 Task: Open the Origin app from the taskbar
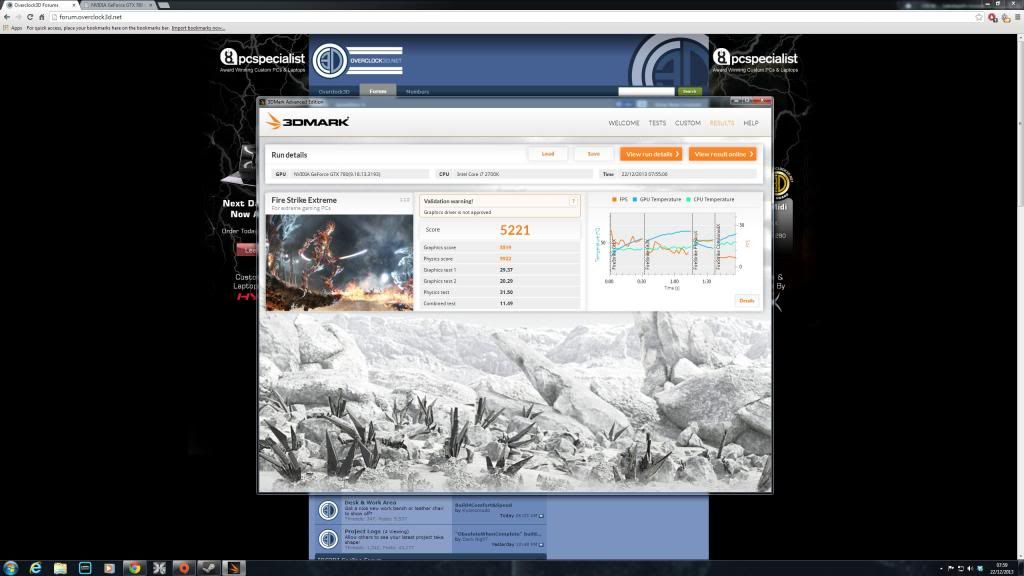click(x=184, y=568)
